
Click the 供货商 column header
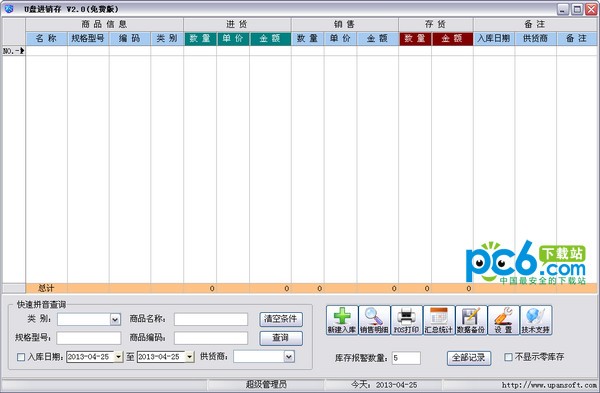[536, 39]
